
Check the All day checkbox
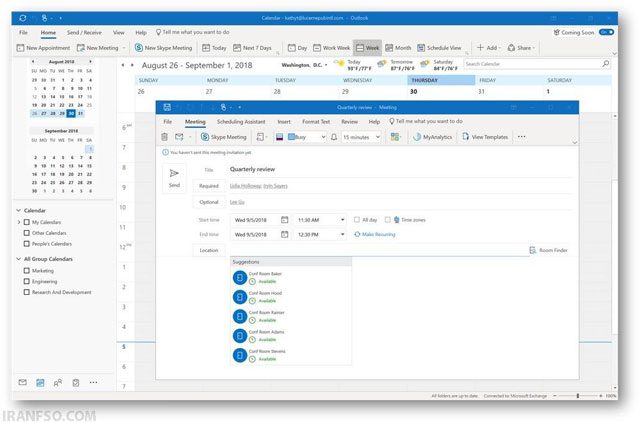(357, 220)
